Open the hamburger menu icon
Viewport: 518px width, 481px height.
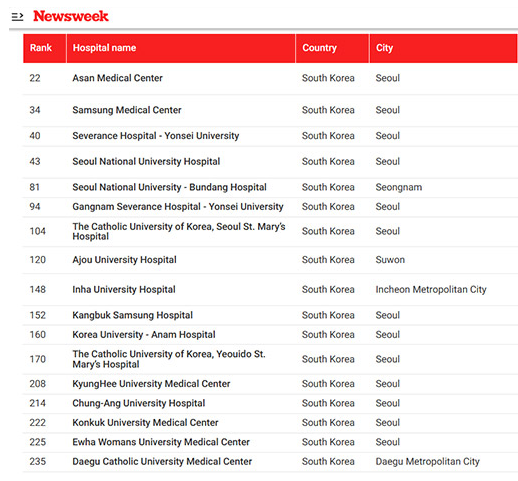(x=17, y=16)
